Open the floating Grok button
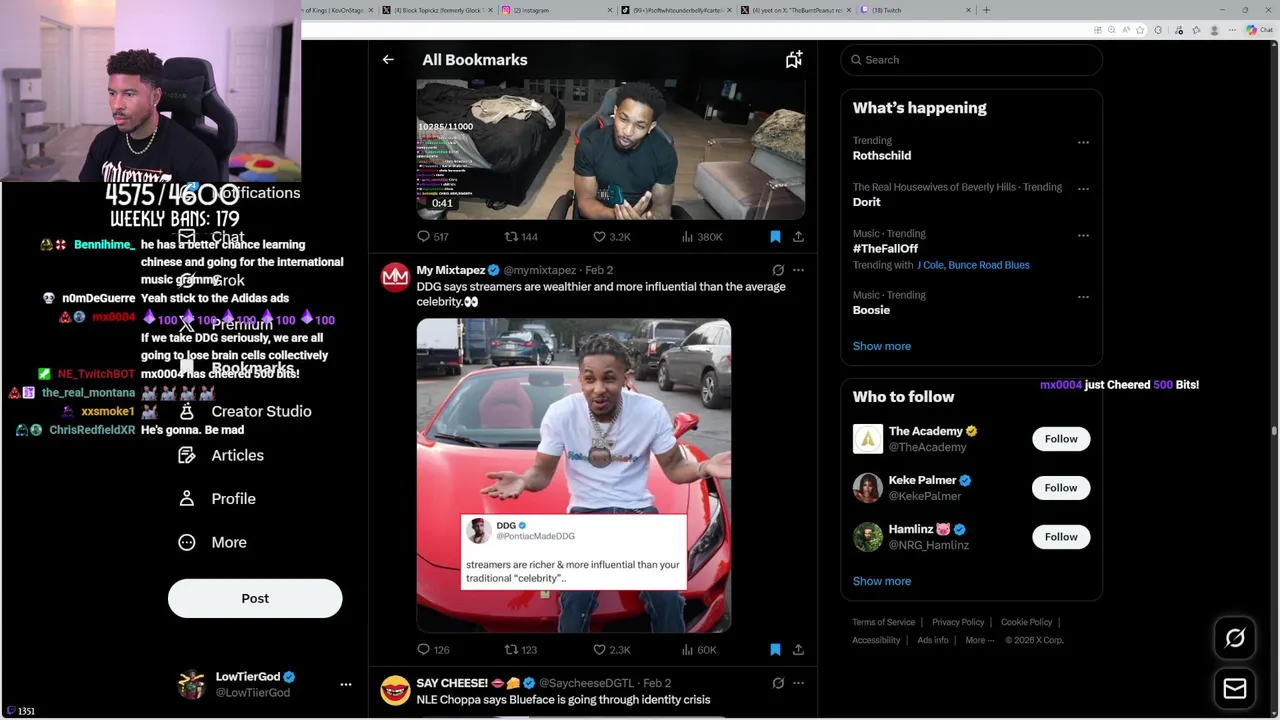 coord(1235,638)
